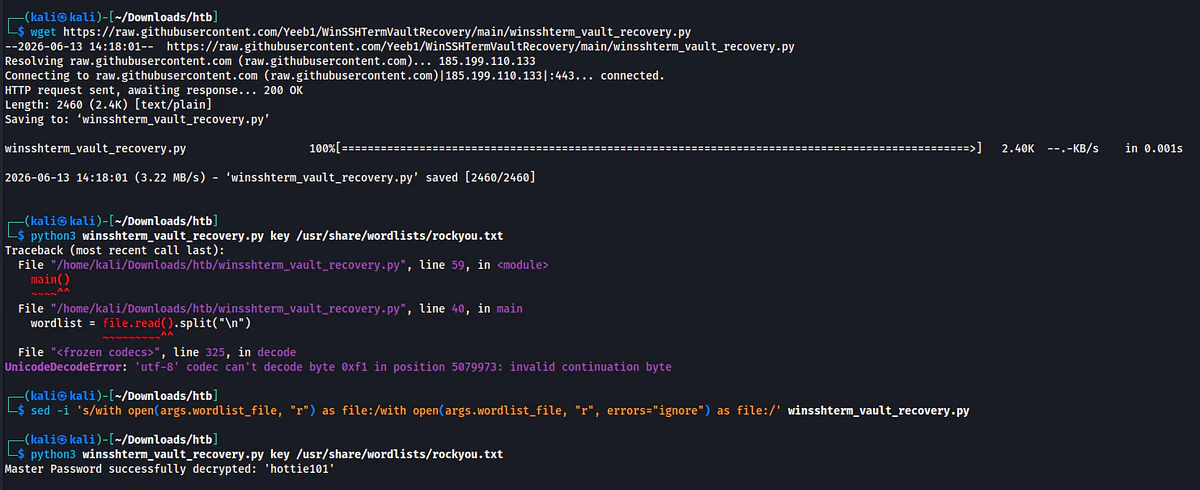1200x490 pixels.
Task: Click the 'wordlist = file.read().split' code line
Action: coord(140,323)
